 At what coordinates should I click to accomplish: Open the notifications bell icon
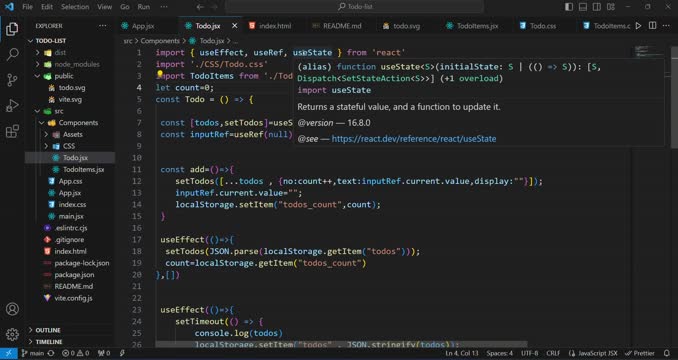click(x=667, y=354)
